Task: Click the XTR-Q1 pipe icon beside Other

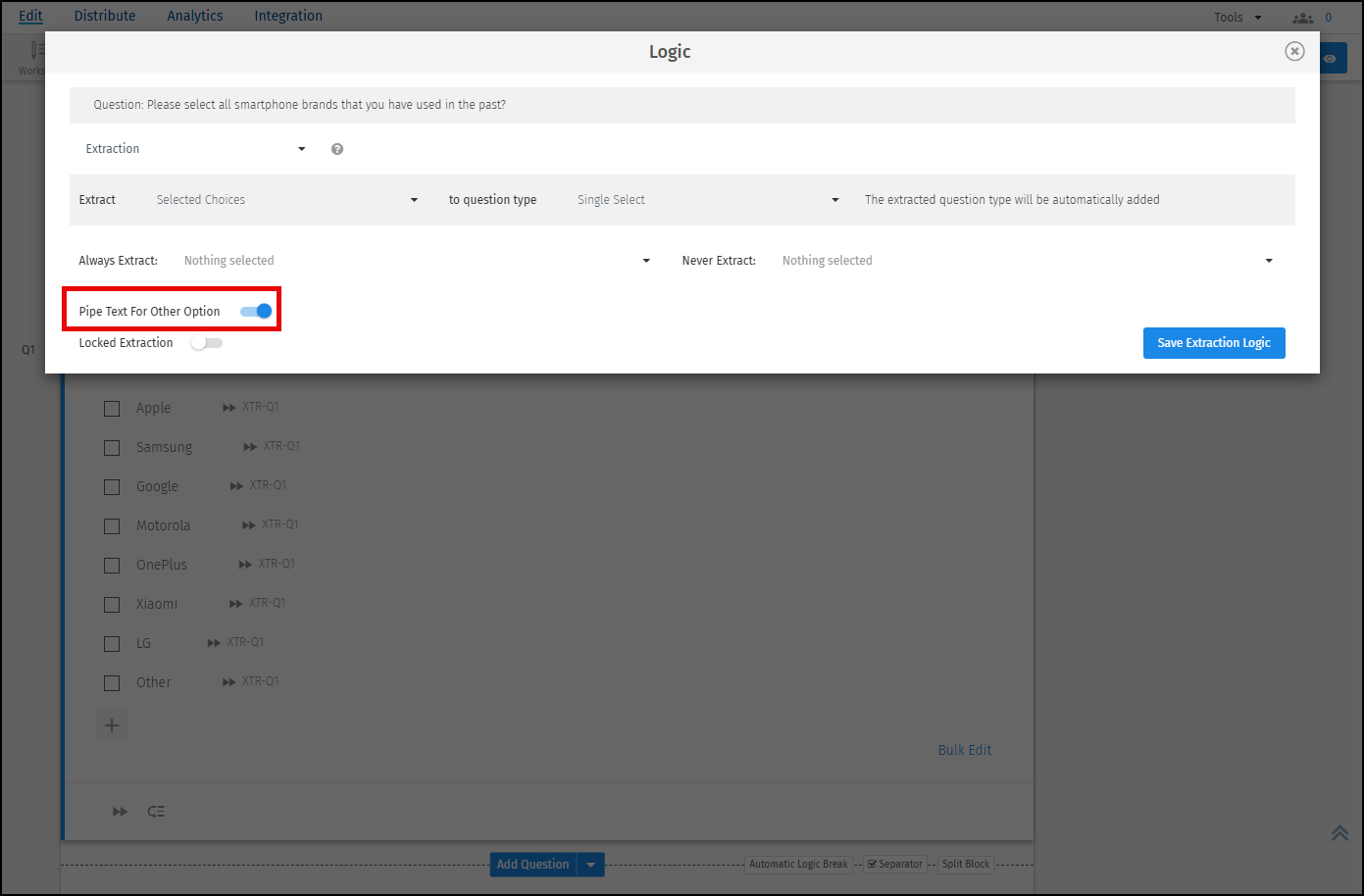Action: click(x=227, y=681)
